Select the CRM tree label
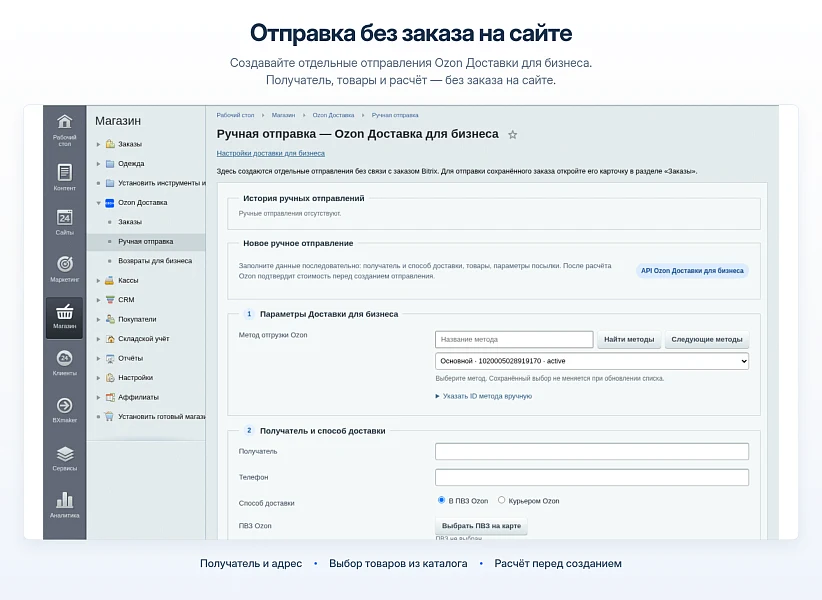Screen dimensions: 822x600 [x=126, y=300]
